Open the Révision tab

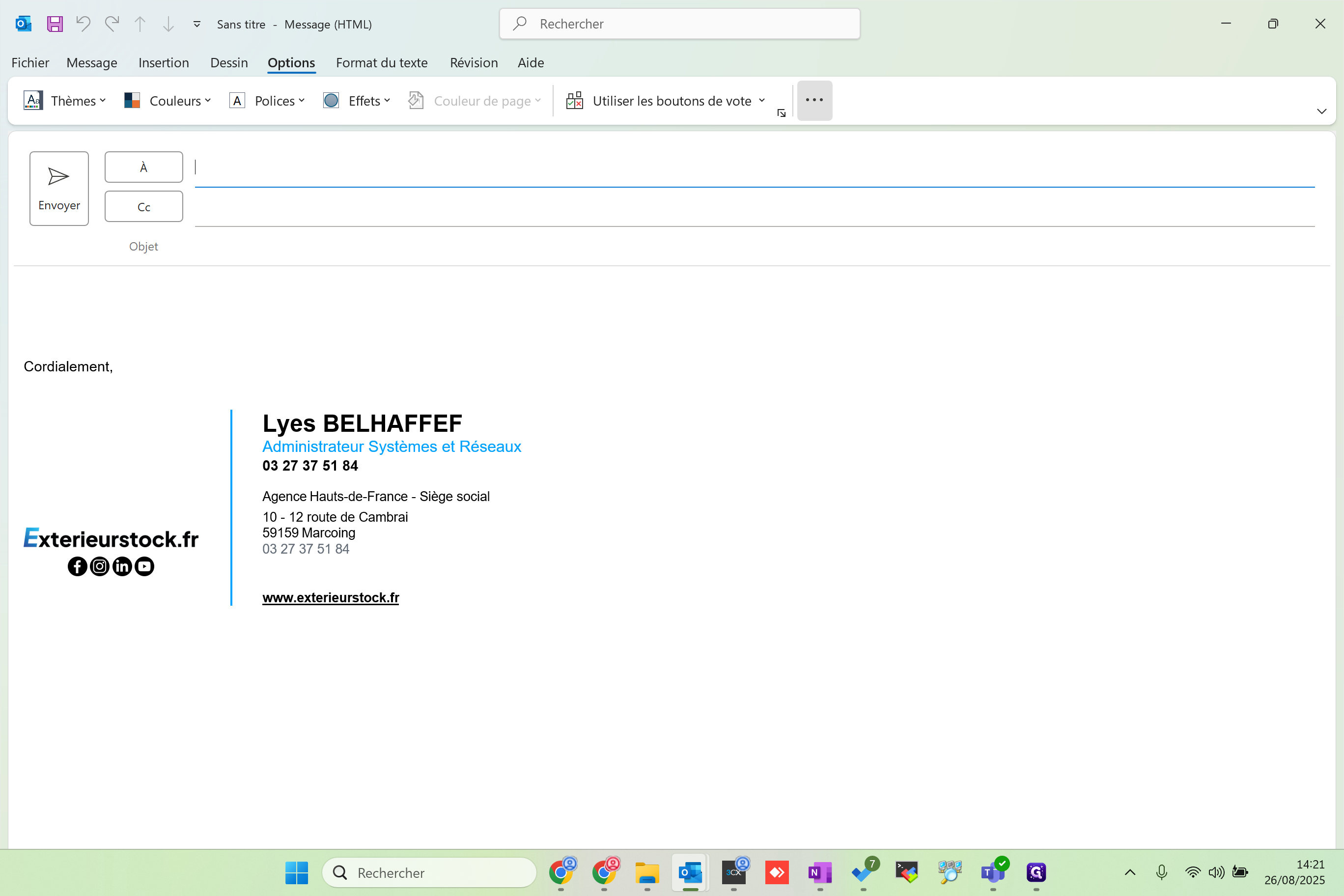point(474,62)
